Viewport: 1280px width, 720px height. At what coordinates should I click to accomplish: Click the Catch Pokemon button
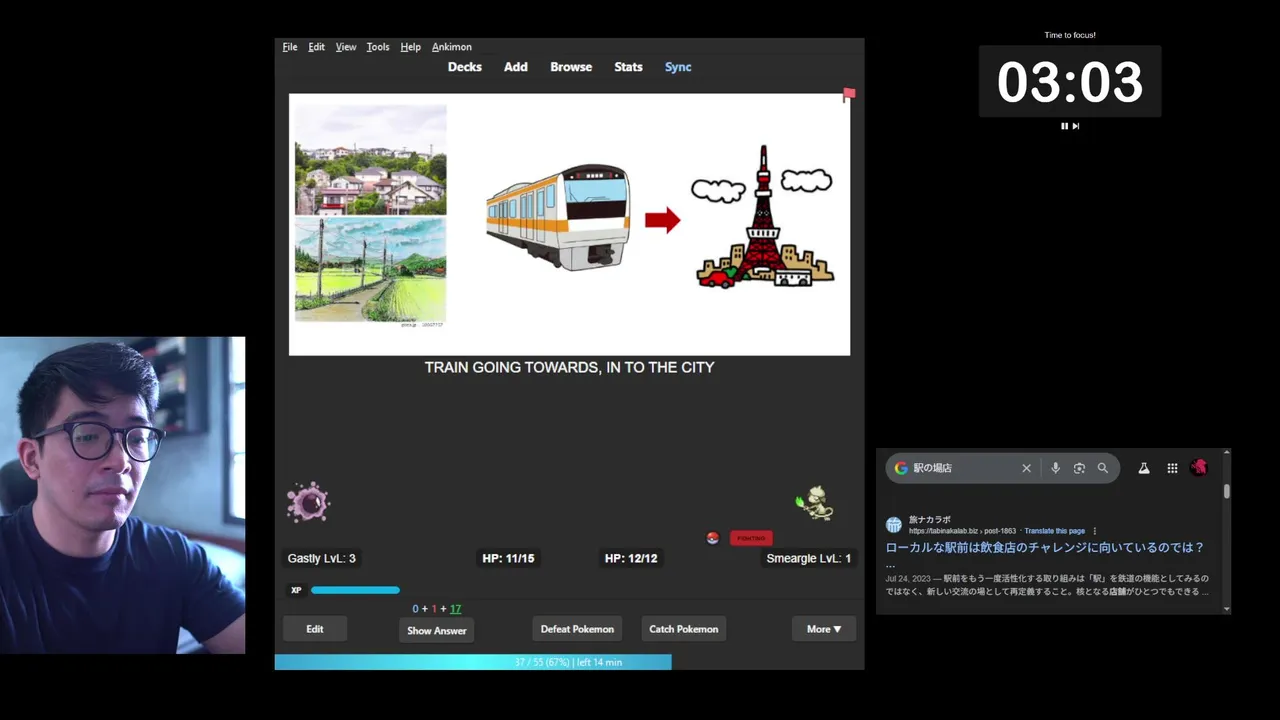tap(684, 629)
